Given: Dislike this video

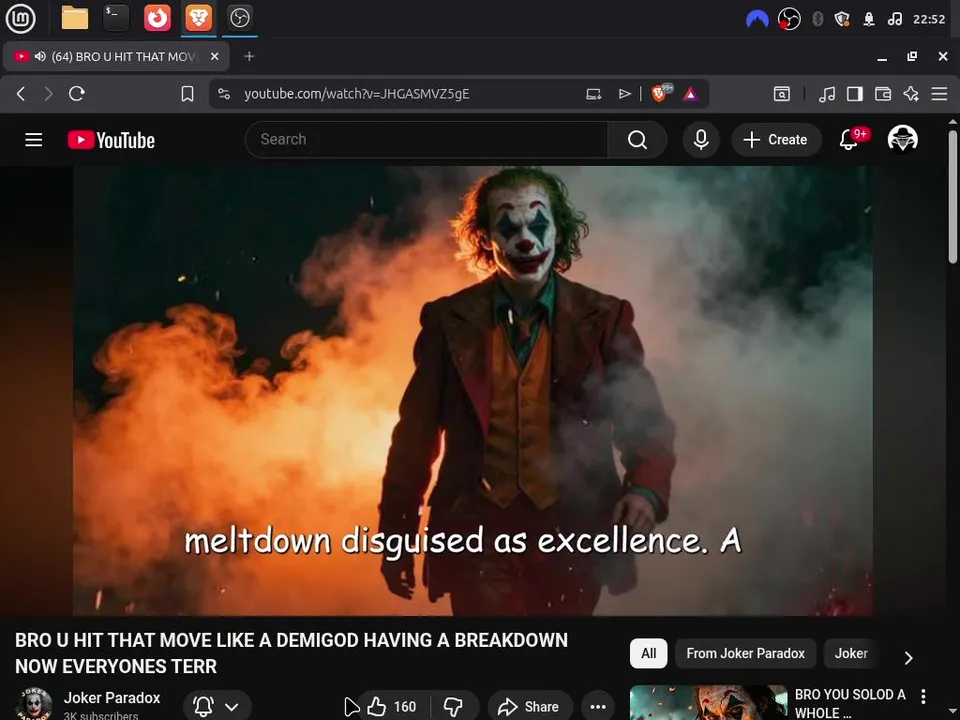Looking at the screenshot, I should (x=454, y=707).
